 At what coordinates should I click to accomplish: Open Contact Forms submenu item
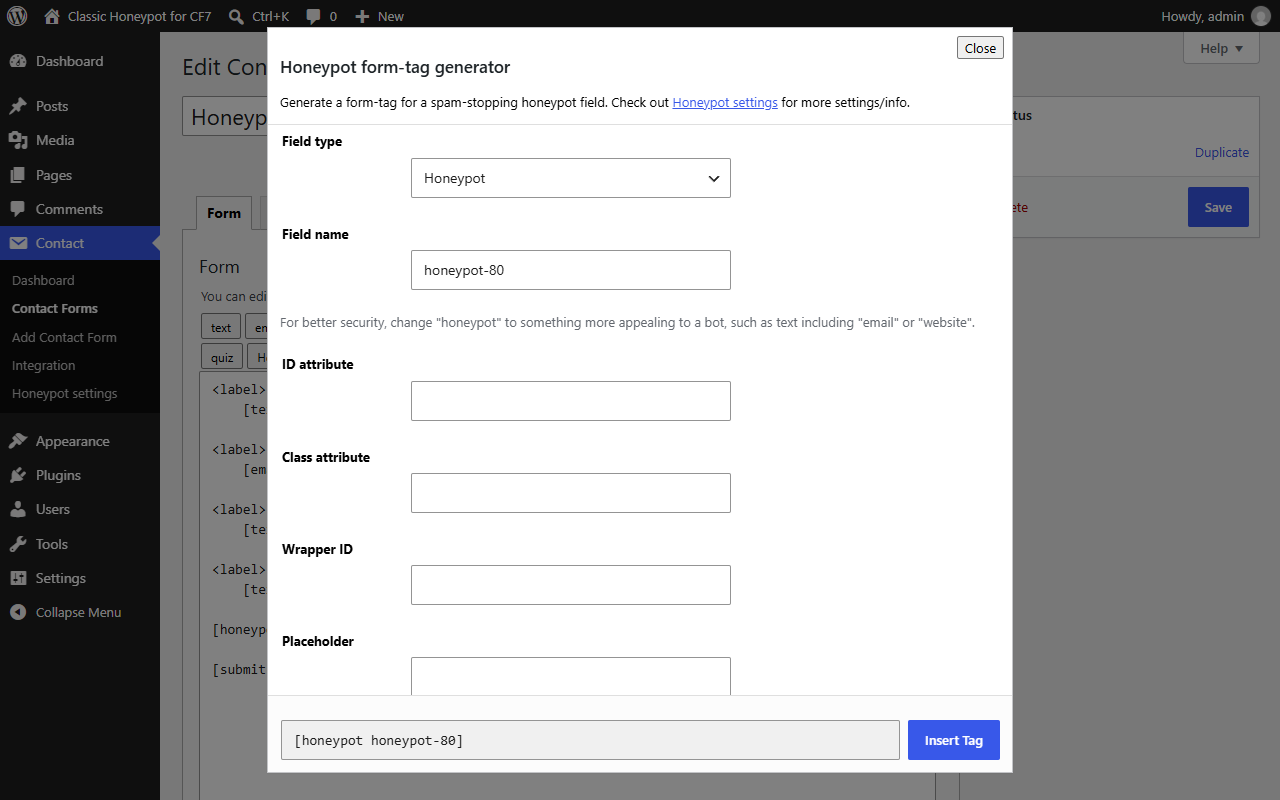tap(55, 309)
